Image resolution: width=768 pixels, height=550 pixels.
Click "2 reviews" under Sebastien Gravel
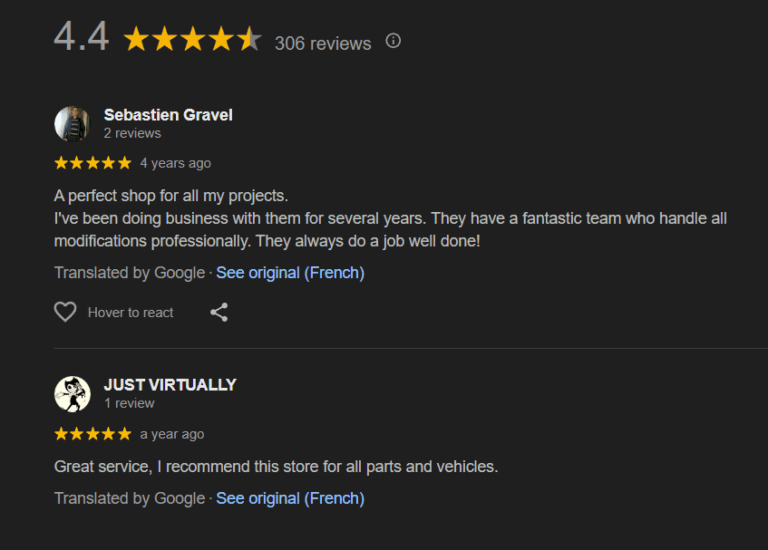[132, 133]
